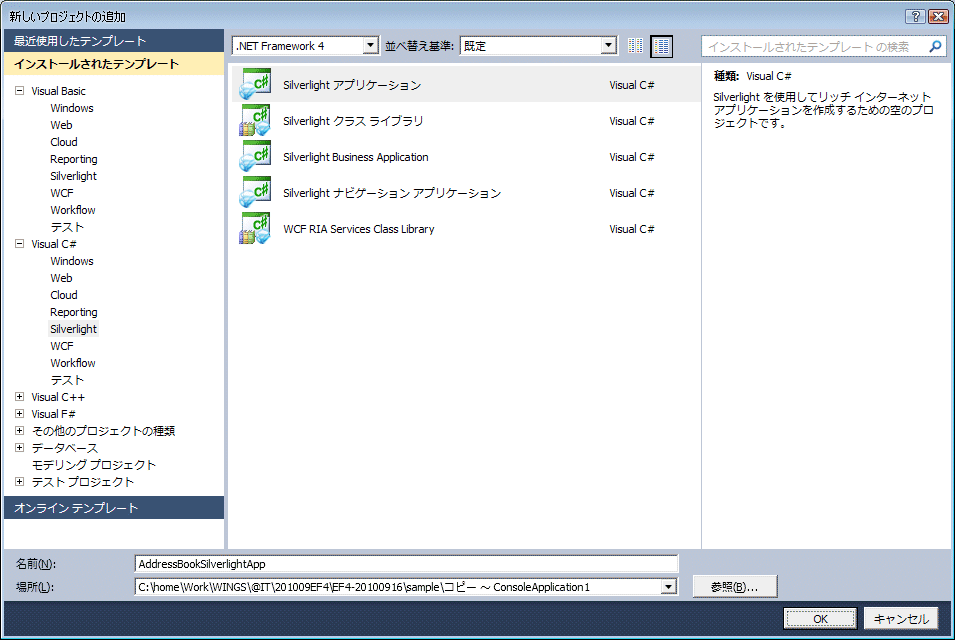Click the Silverlight アプリケーション template icon
This screenshot has width=955, height=640.
255,84
